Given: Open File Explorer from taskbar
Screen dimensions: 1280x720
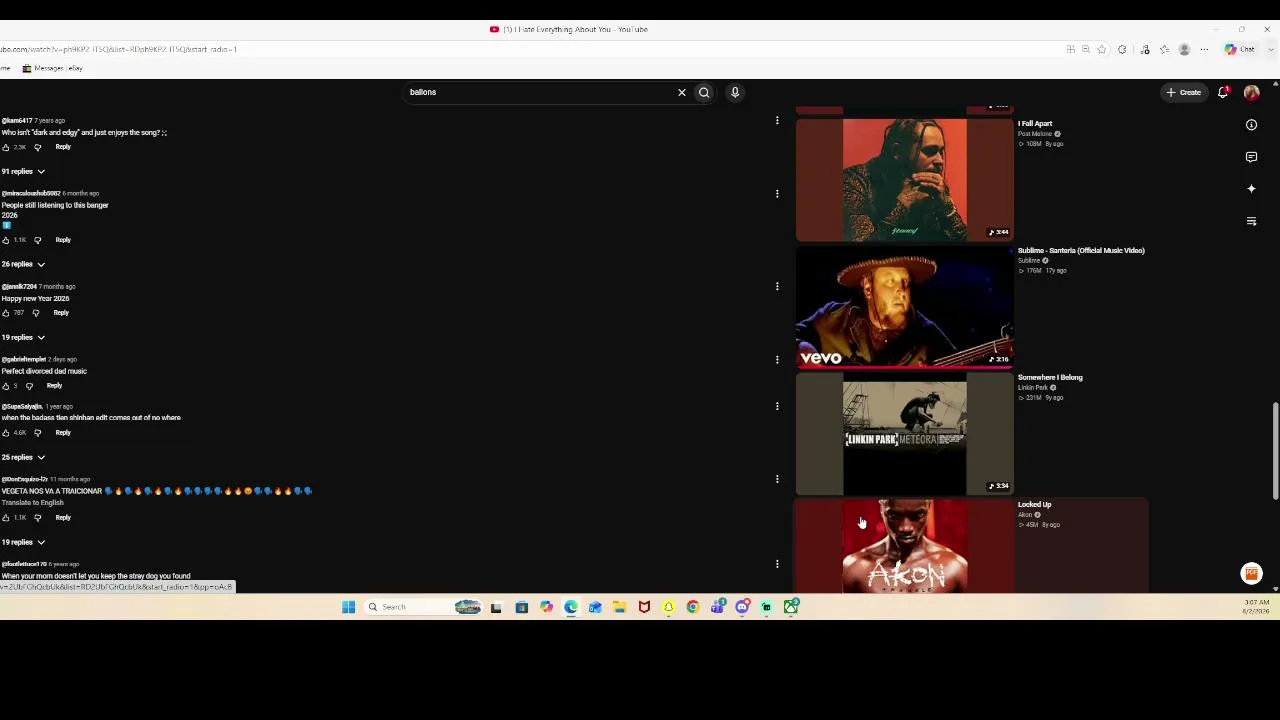Looking at the screenshot, I should (x=619, y=607).
